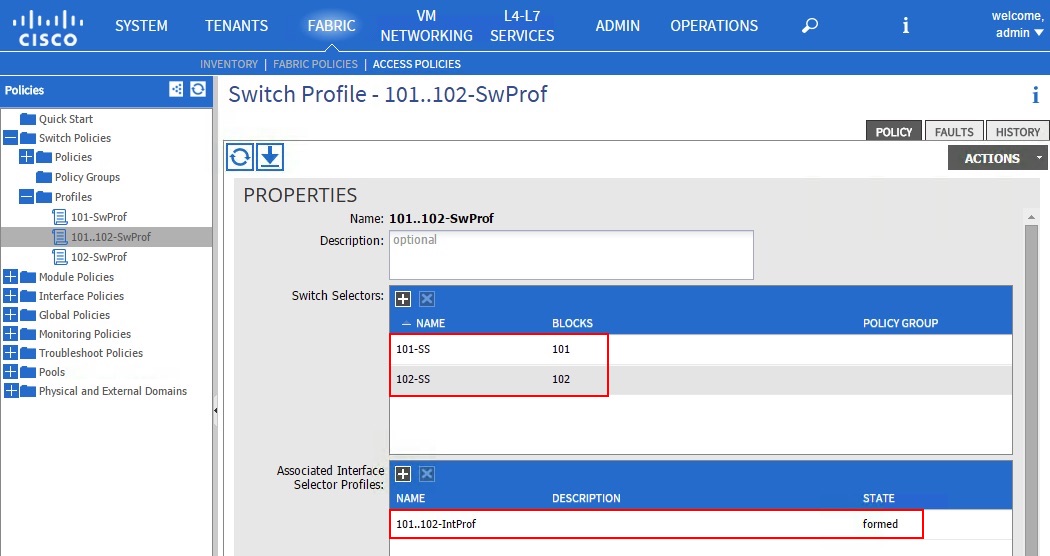Add a new Switch Selector with plus icon
1050x556 pixels.
click(x=403, y=299)
